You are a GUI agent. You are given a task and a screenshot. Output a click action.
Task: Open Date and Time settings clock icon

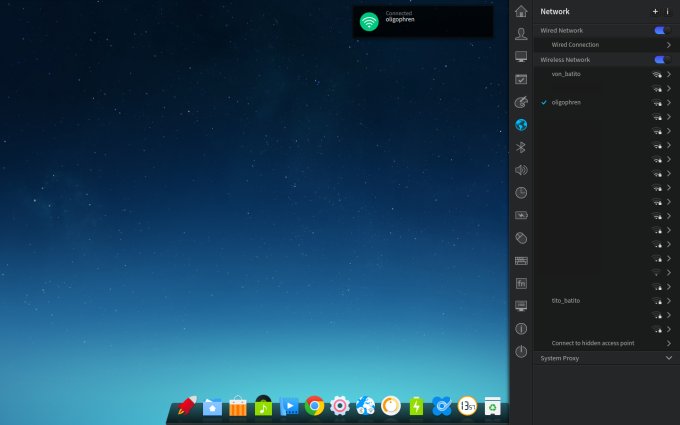pos(520,192)
